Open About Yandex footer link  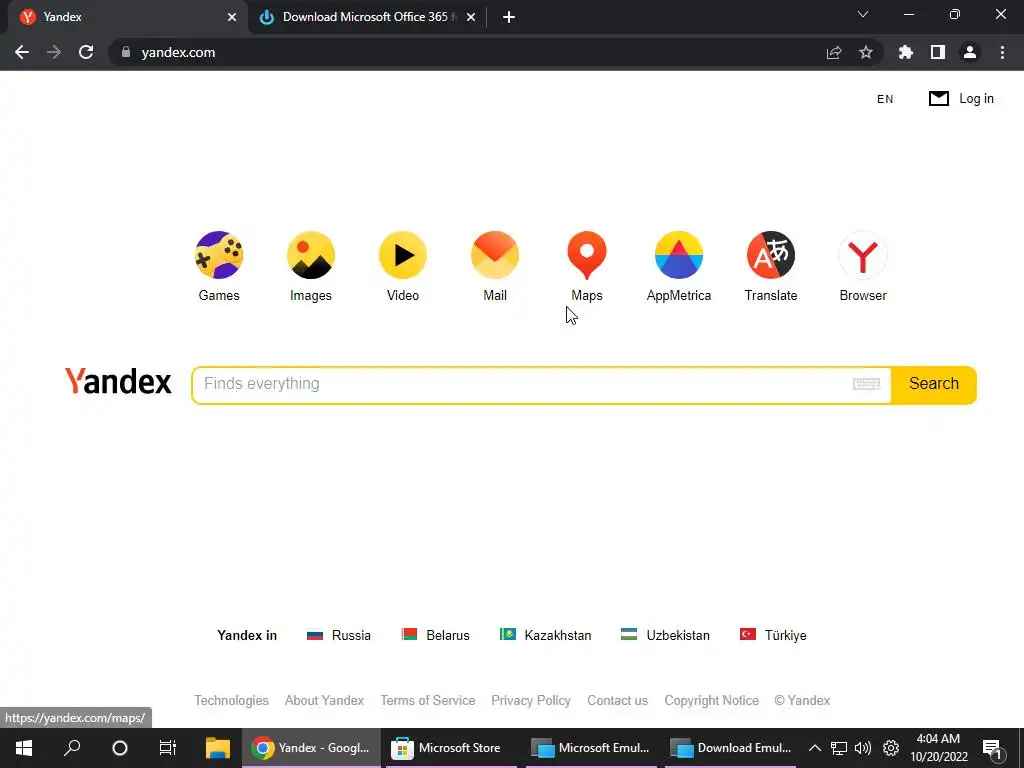[325, 701]
